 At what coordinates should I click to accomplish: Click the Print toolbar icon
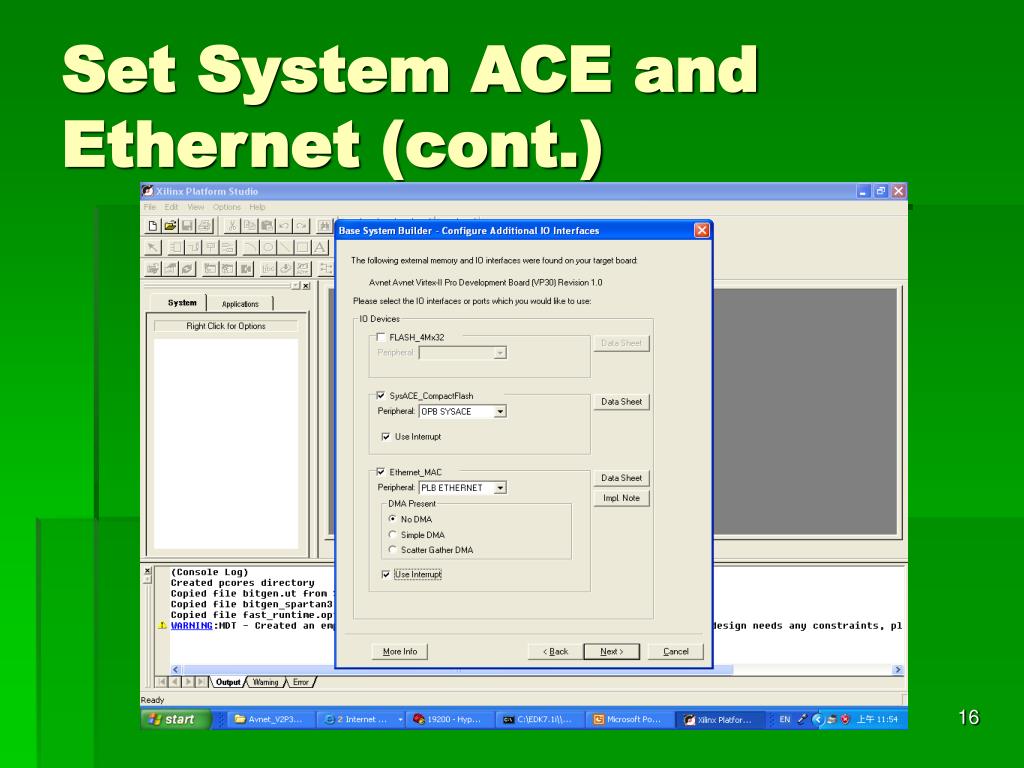[204, 226]
